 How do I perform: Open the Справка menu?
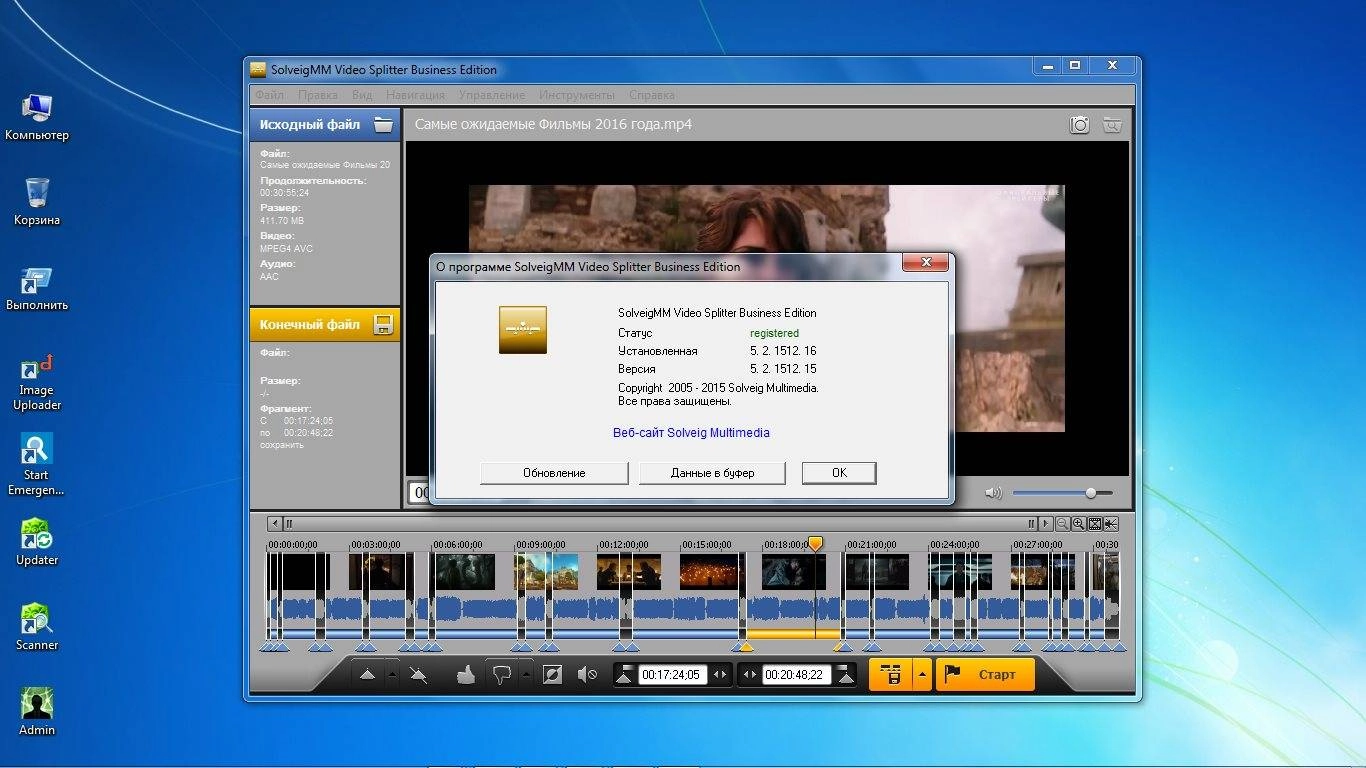(x=652, y=95)
